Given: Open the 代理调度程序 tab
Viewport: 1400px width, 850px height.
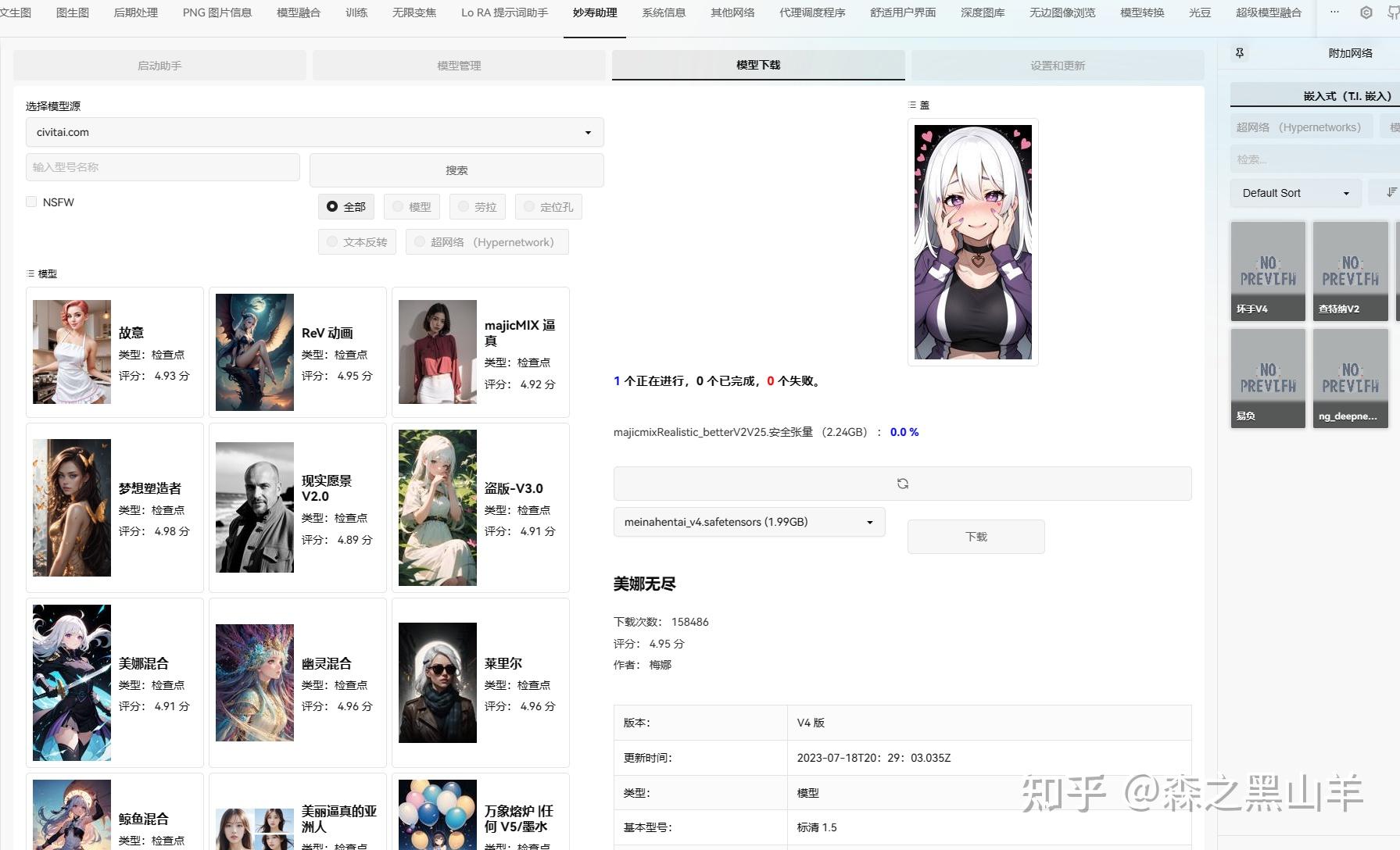Looking at the screenshot, I should (812, 12).
